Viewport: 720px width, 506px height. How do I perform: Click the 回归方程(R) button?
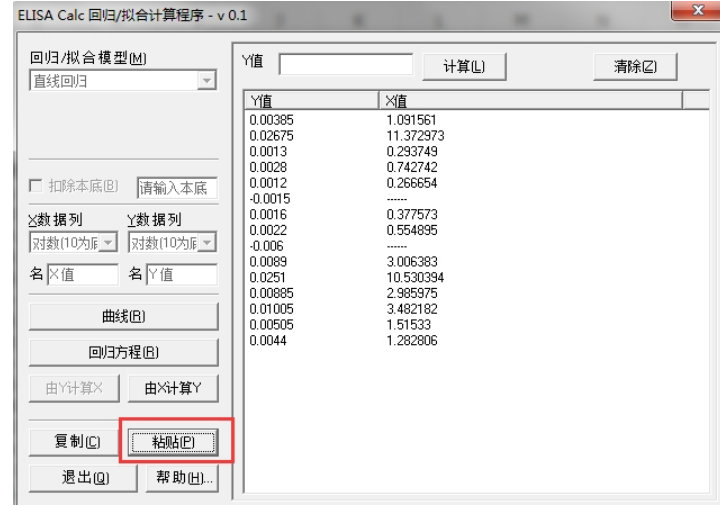pos(124,352)
